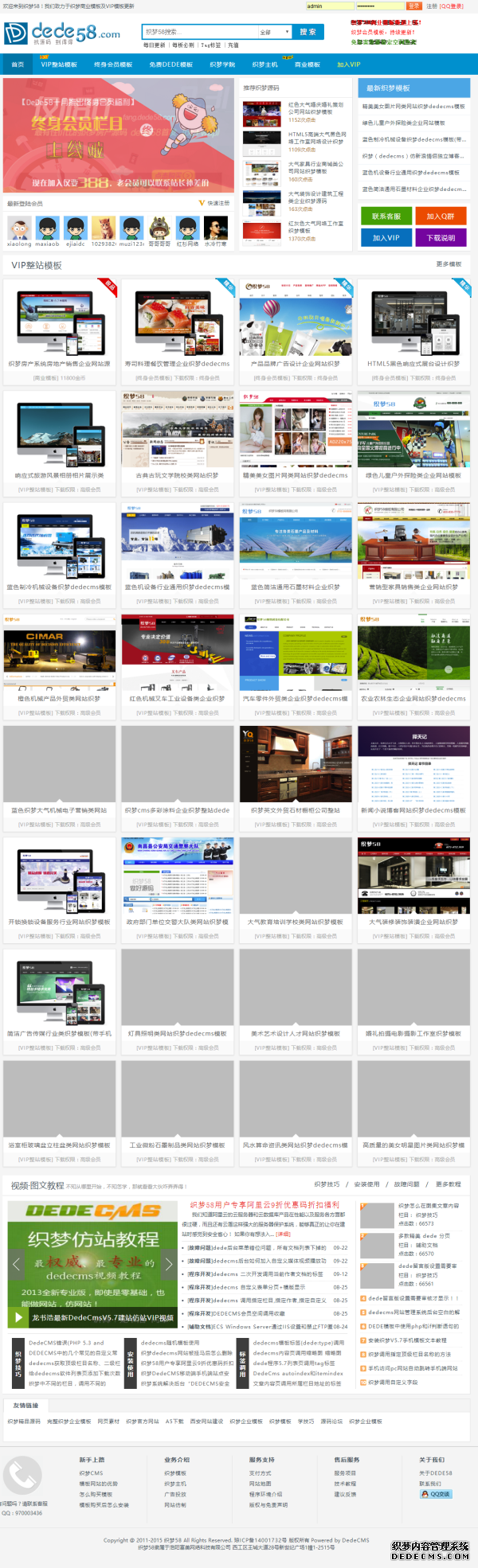The height and width of the screenshot is (1568, 478).
Task: Click the blue 搜索 search button
Action: 308,32
